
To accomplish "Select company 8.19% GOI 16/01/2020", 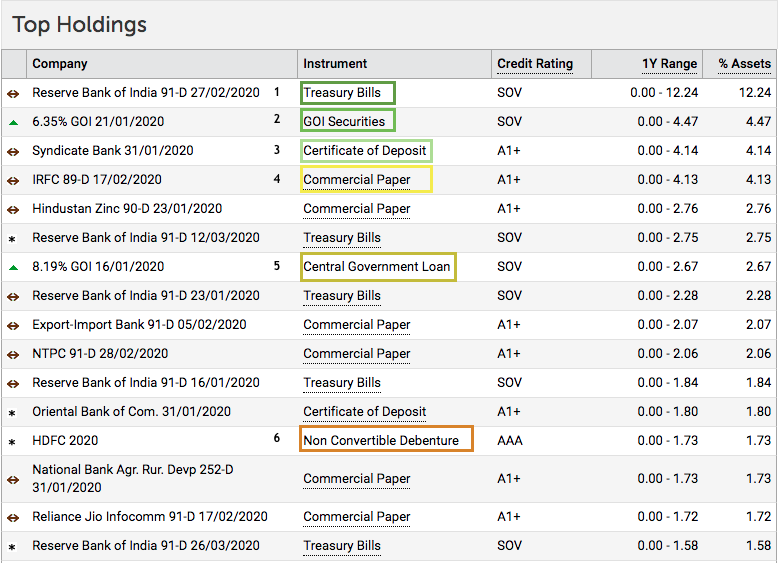I will [x=98, y=267].
